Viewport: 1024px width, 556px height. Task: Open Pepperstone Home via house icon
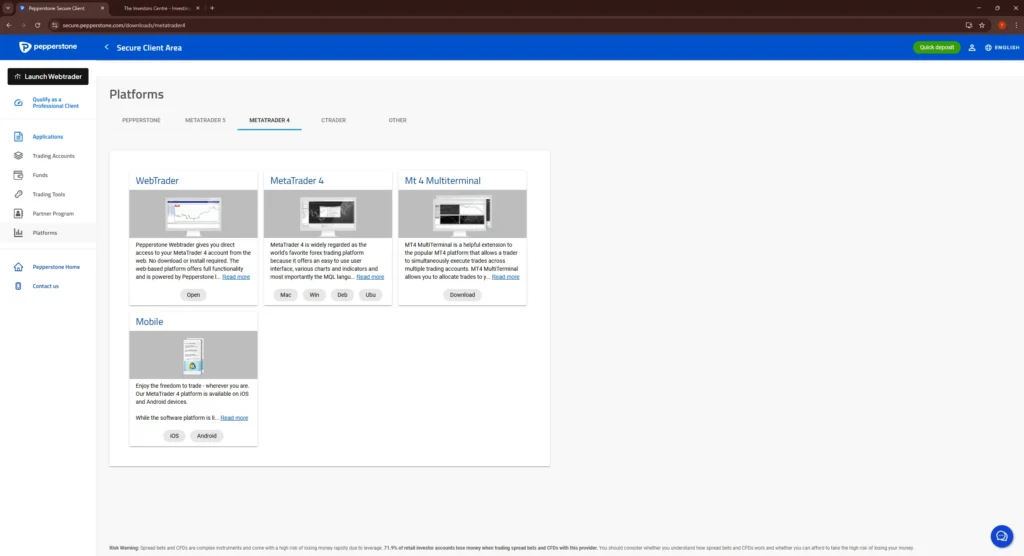pyautogui.click(x=18, y=267)
